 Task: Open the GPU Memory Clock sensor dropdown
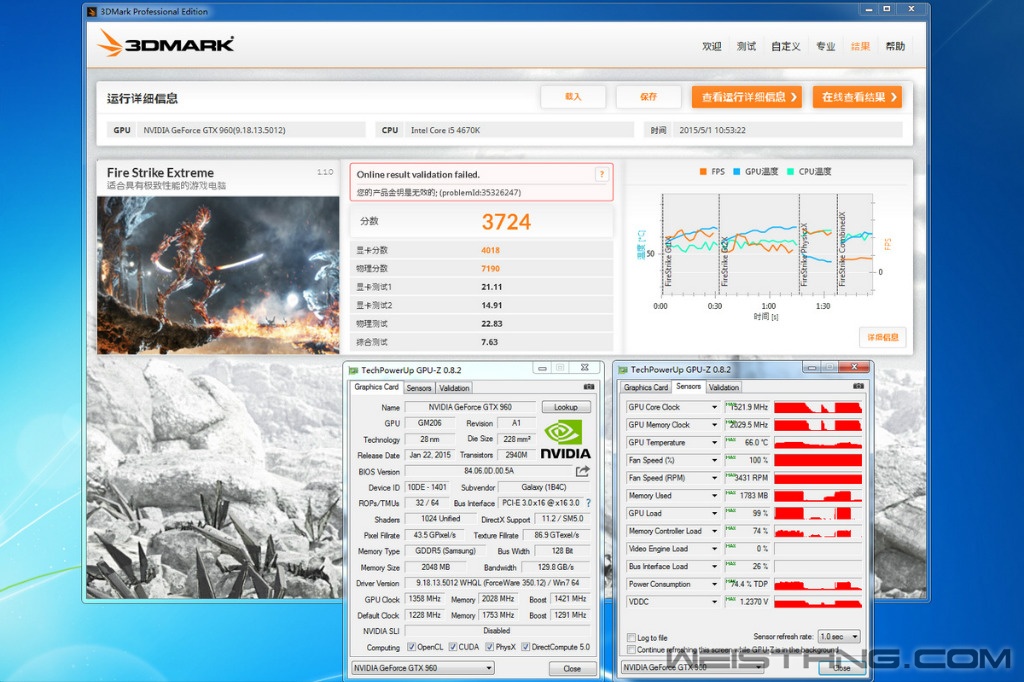[x=714, y=425]
